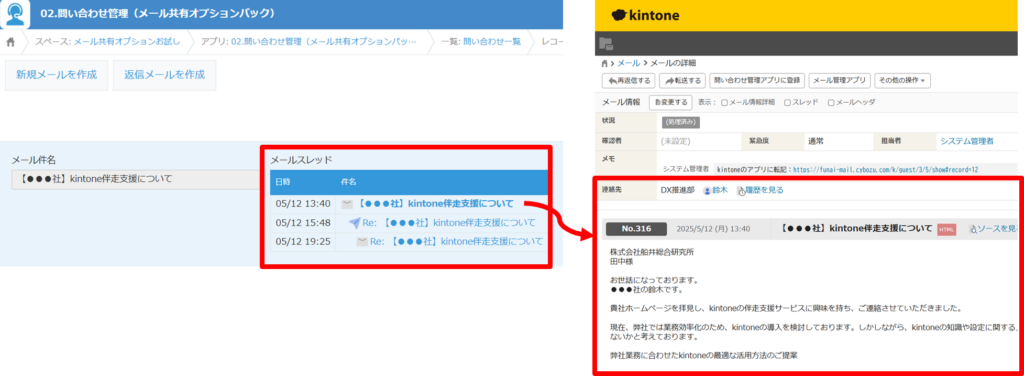Click the red HTML badge icon
The width and height of the screenshot is (1024, 376).
coord(947,229)
